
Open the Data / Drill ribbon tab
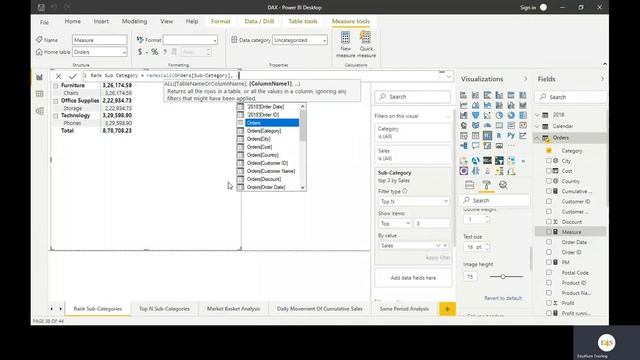coord(259,21)
